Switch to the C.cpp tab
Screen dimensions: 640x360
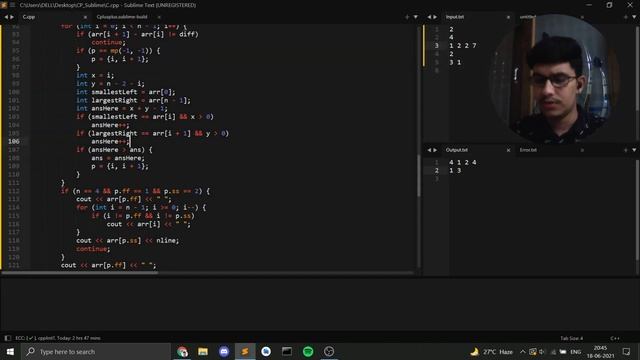click(29, 17)
